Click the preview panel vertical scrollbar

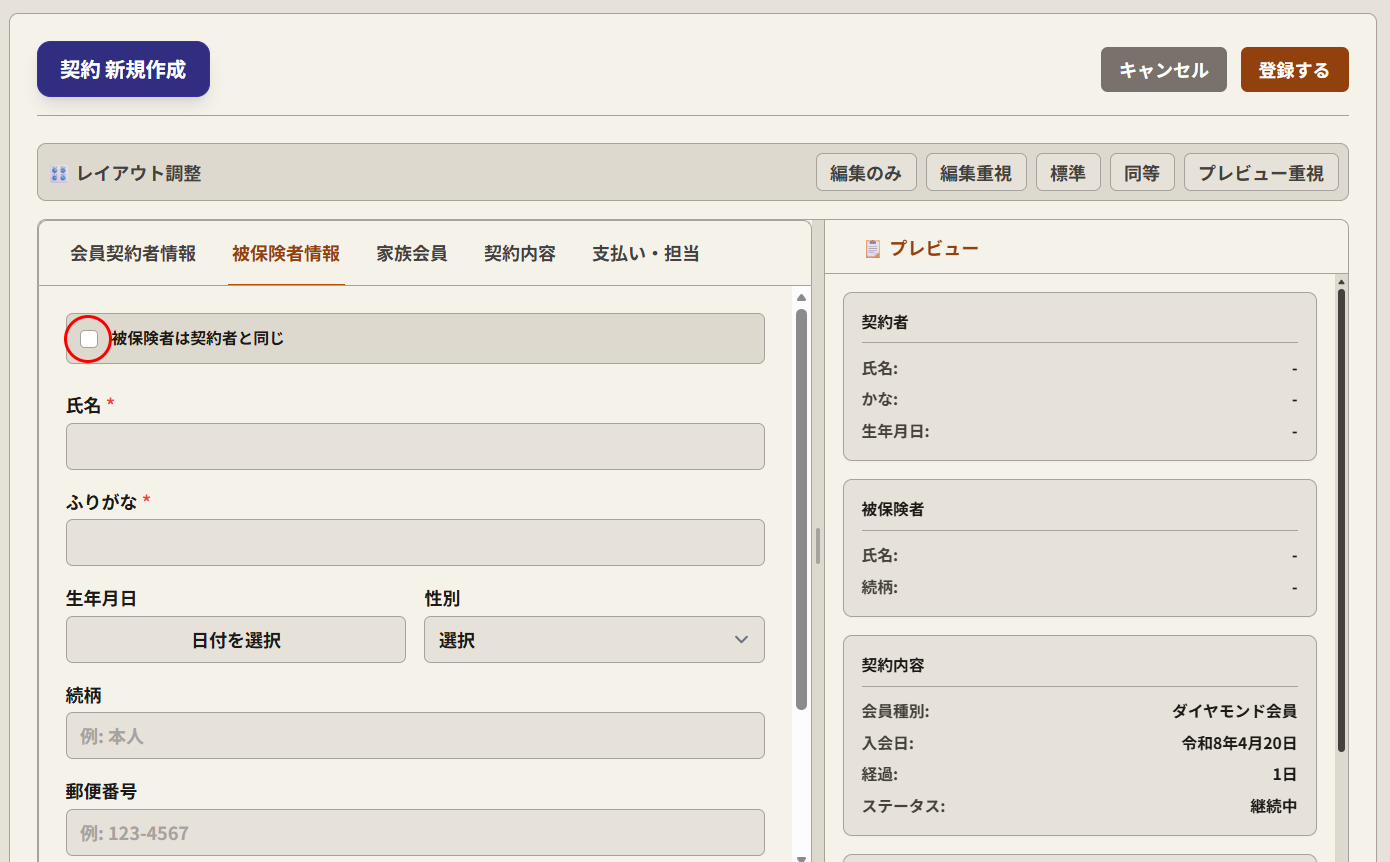click(1341, 520)
